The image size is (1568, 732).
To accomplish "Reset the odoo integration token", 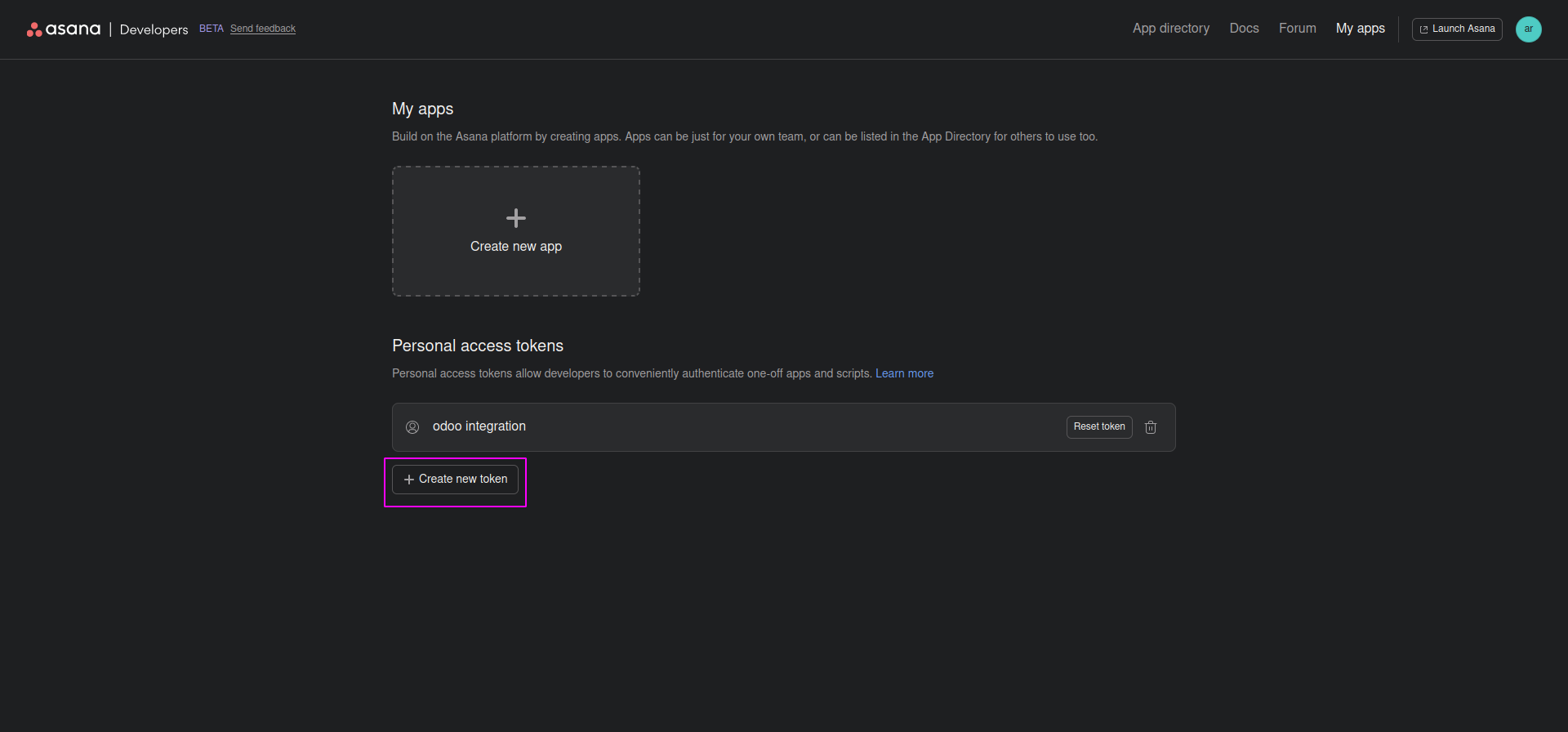I will click(x=1098, y=427).
